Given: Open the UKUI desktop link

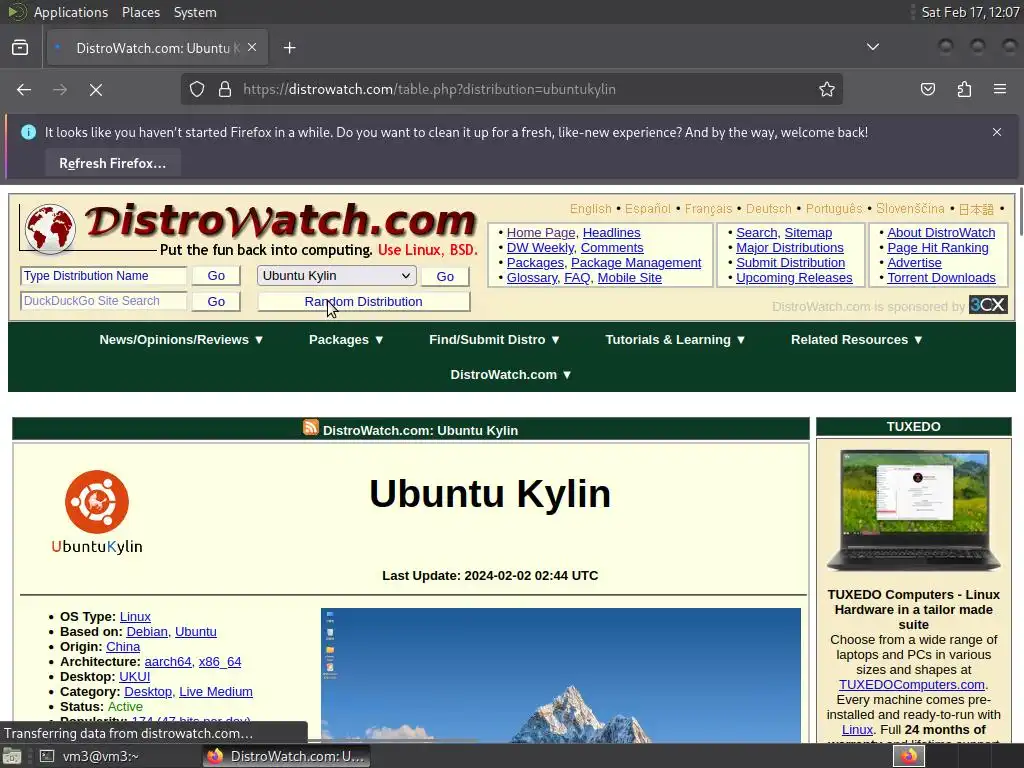Looking at the screenshot, I should (x=135, y=677).
